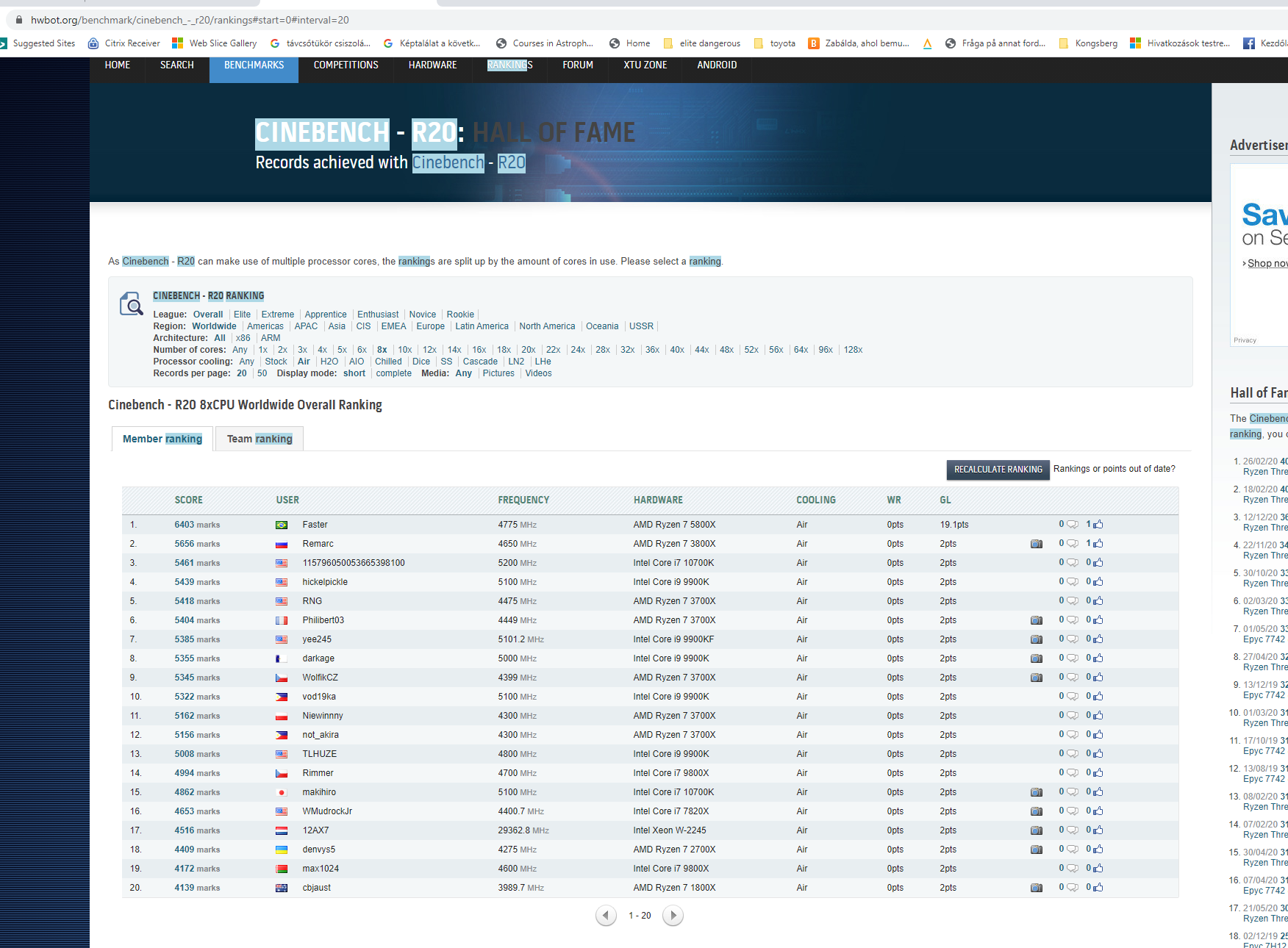Click thumbs-up icon in TLHUZE row

point(1098,753)
